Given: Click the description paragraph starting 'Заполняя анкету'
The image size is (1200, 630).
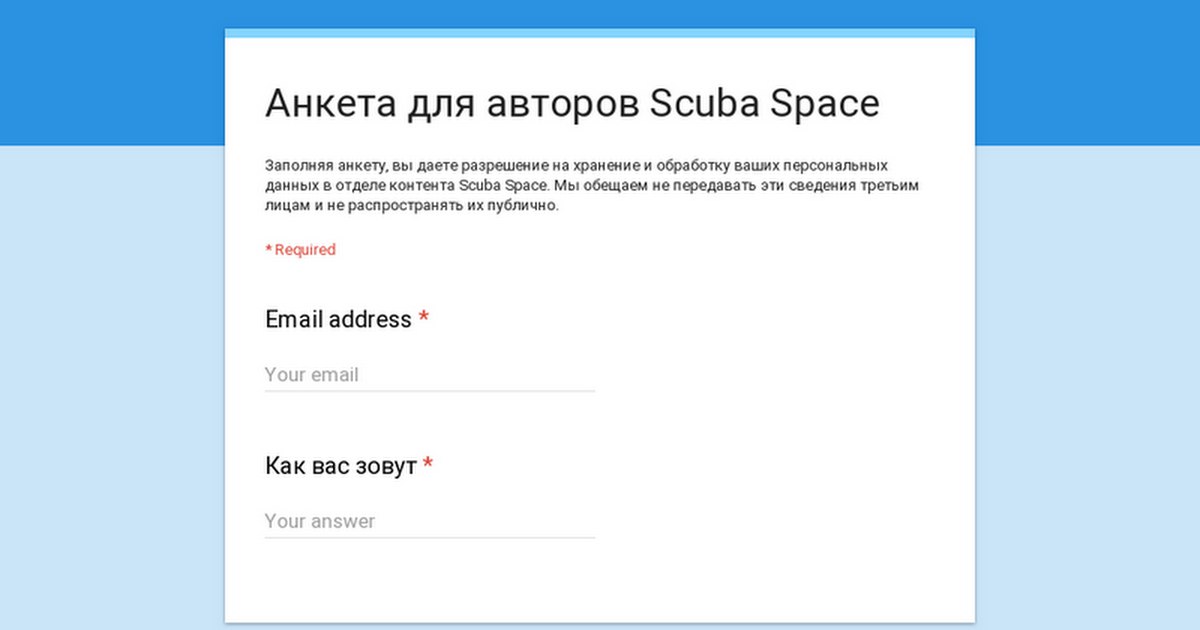Looking at the screenshot, I should pyautogui.click(x=592, y=186).
